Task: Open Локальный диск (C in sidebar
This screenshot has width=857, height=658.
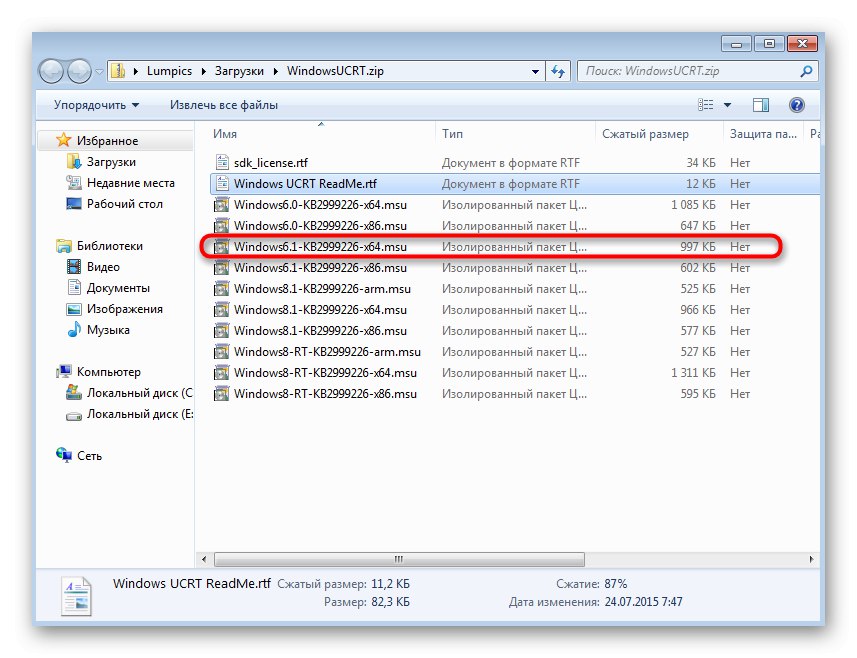Action: pyautogui.click(x=139, y=393)
